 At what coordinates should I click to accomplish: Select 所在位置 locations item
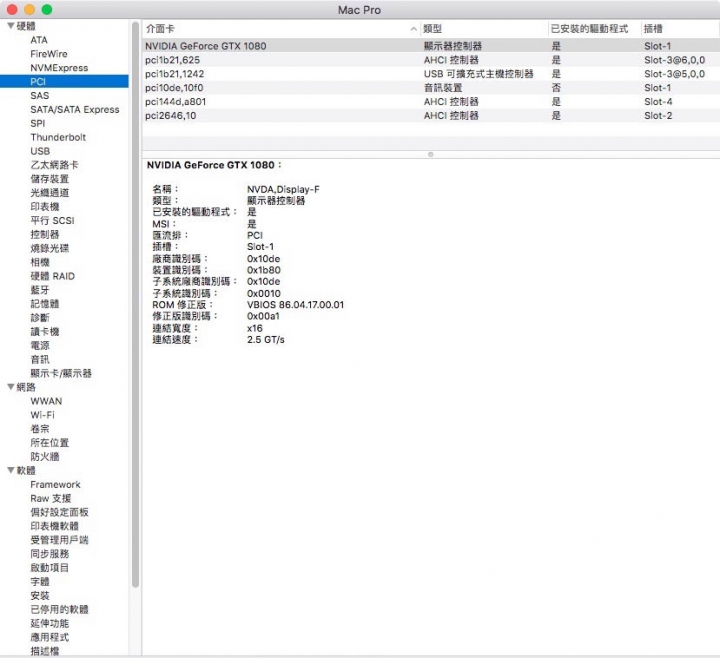click(50, 443)
